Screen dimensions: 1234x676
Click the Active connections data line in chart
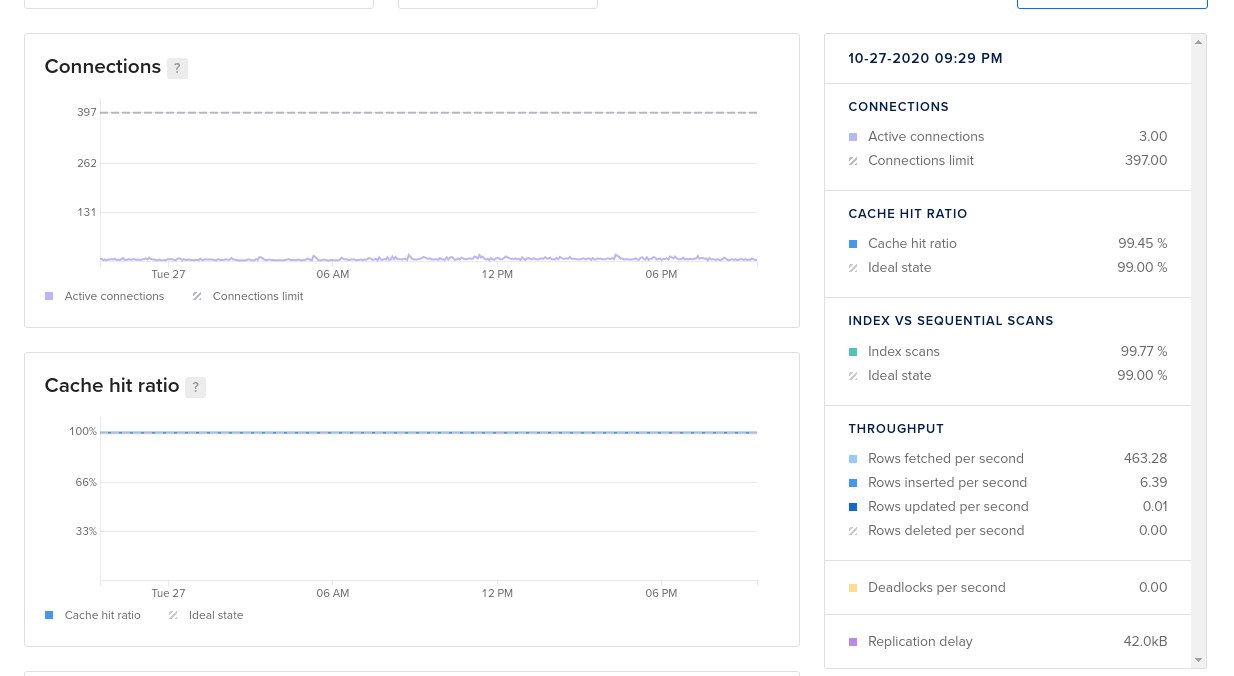click(429, 259)
